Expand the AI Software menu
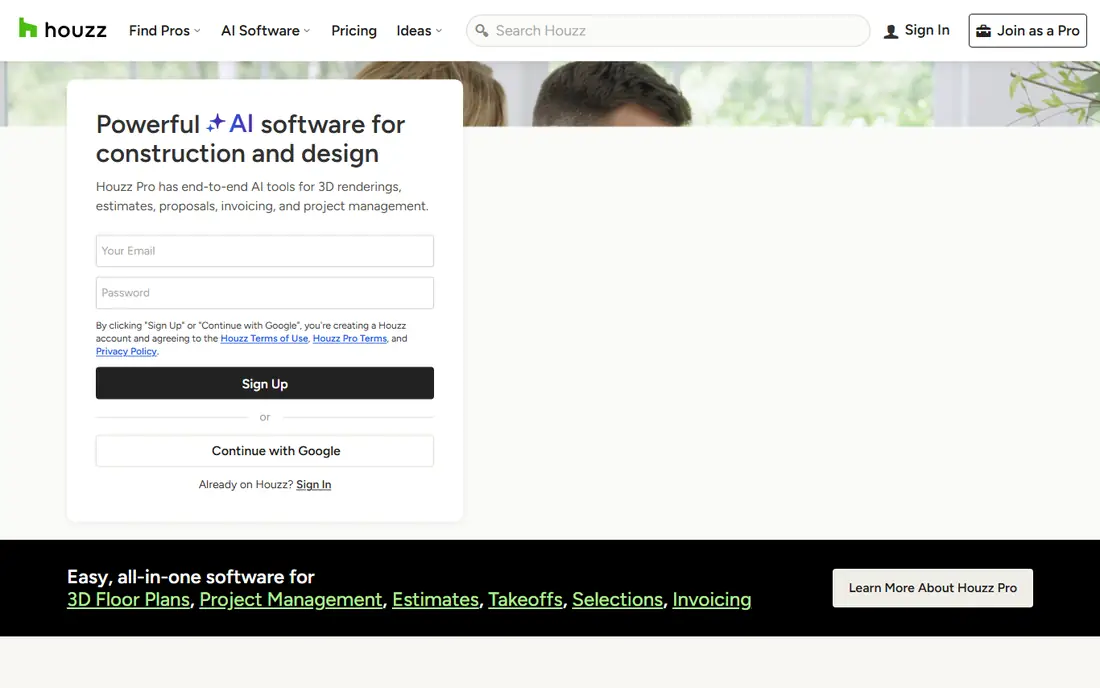Viewport: 1100px width, 688px height. click(265, 31)
